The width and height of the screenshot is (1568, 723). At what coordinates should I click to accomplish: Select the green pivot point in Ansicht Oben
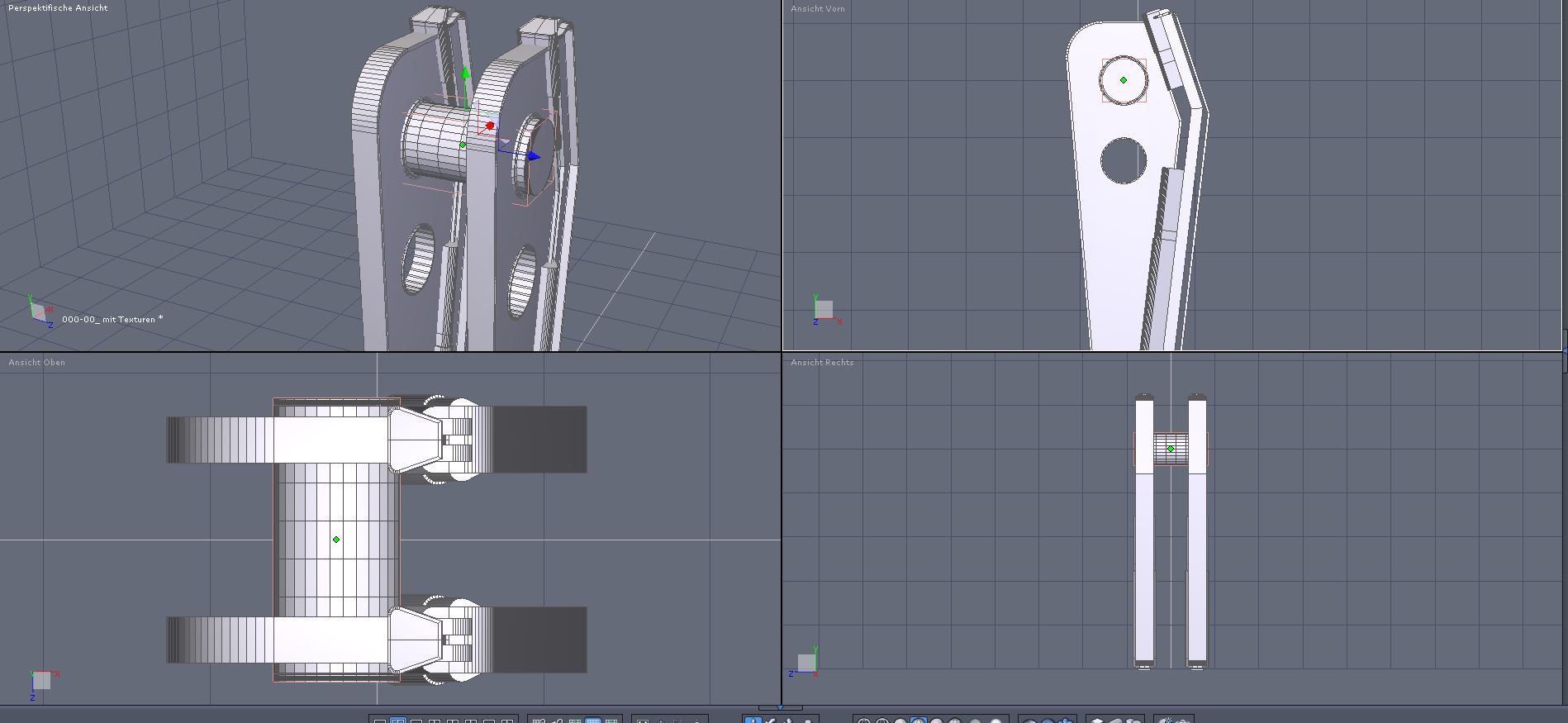[x=336, y=540]
